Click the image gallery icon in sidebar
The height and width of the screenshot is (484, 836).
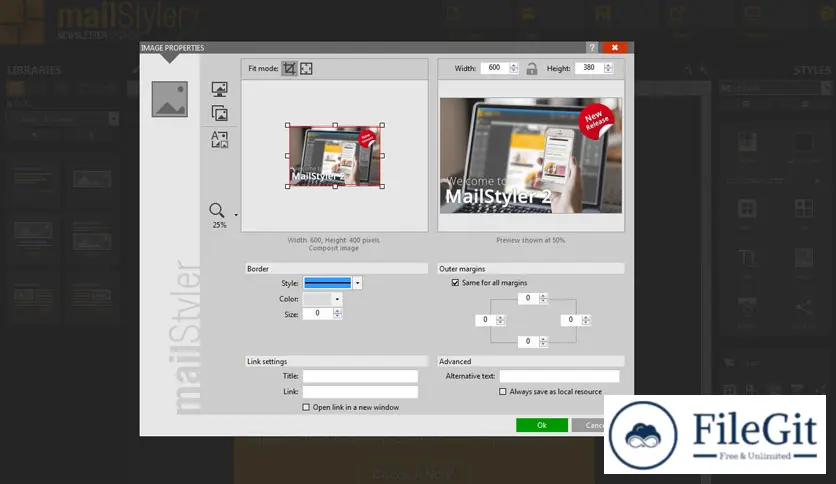[219, 114]
